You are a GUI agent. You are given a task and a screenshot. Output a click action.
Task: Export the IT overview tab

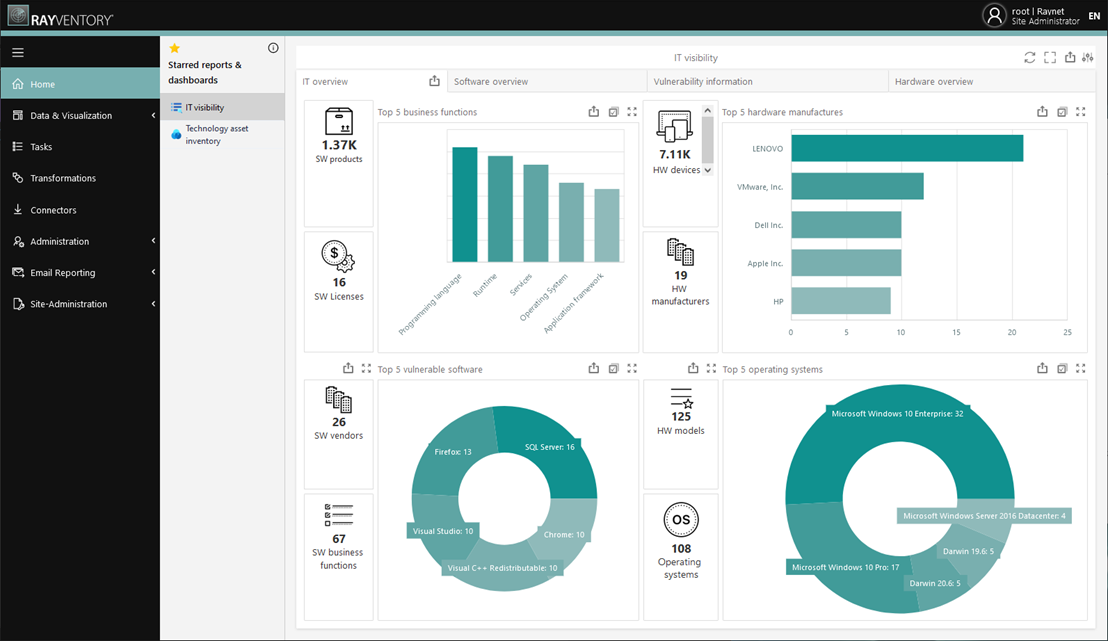435,81
